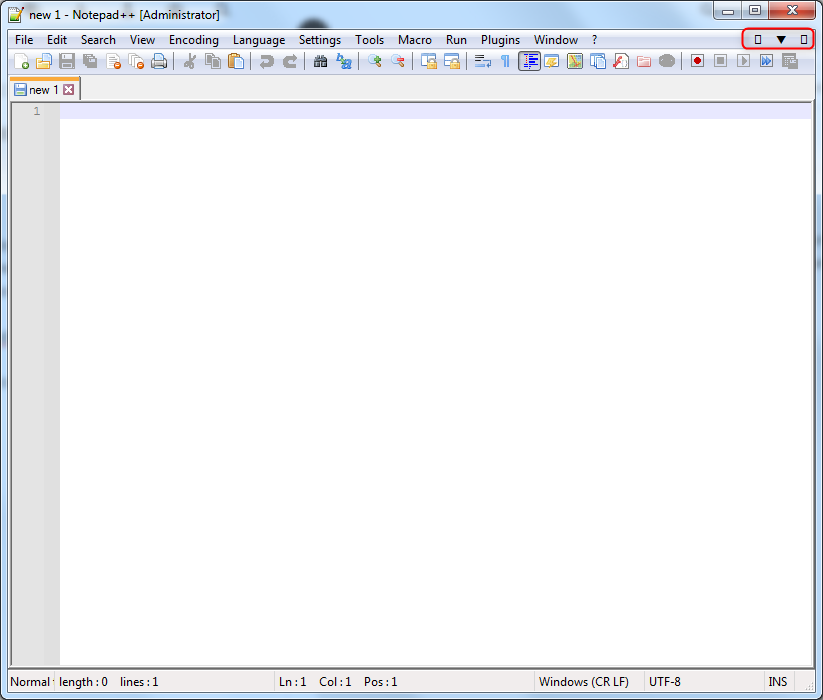Open the Search menu
This screenshot has width=823, height=700.
(98, 40)
